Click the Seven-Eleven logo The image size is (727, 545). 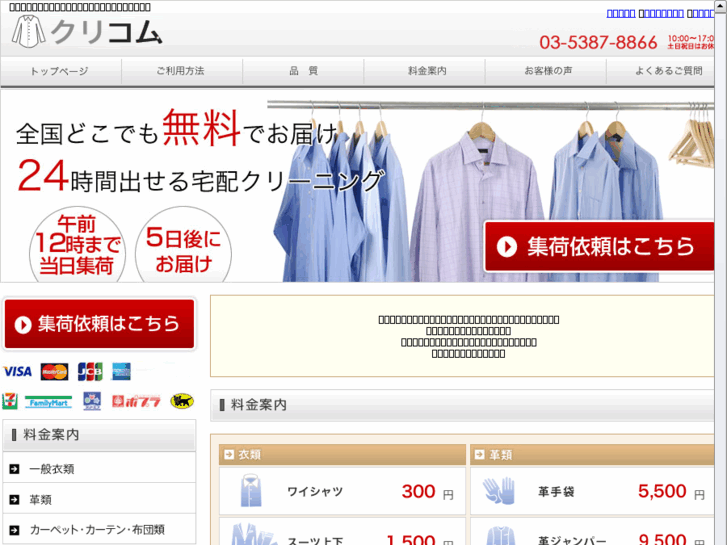click(10, 401)
